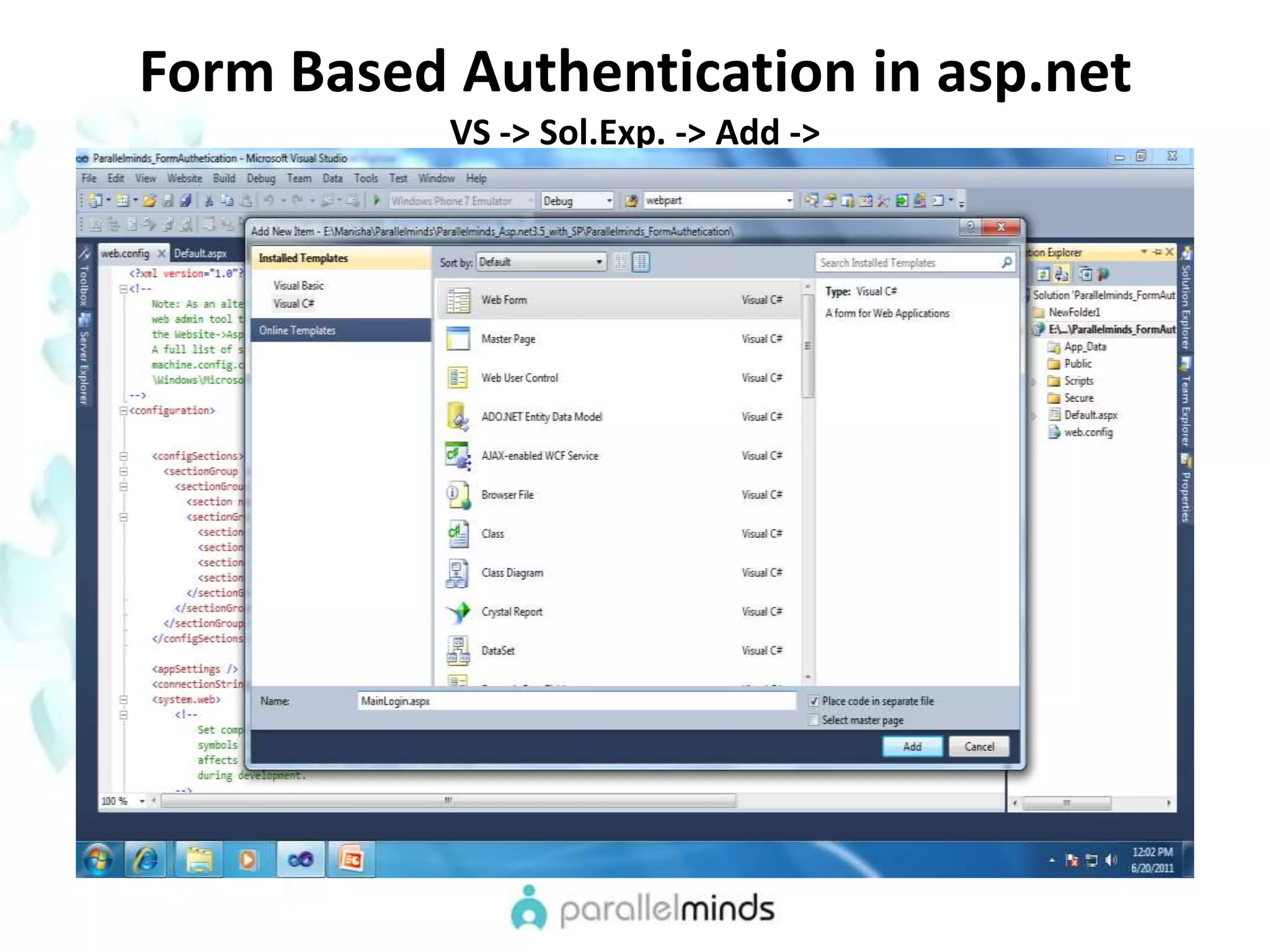The height and width of the screenshot is (952, 1270).
Task: Click the Cancel button in dialog
Action: [979, 747]
